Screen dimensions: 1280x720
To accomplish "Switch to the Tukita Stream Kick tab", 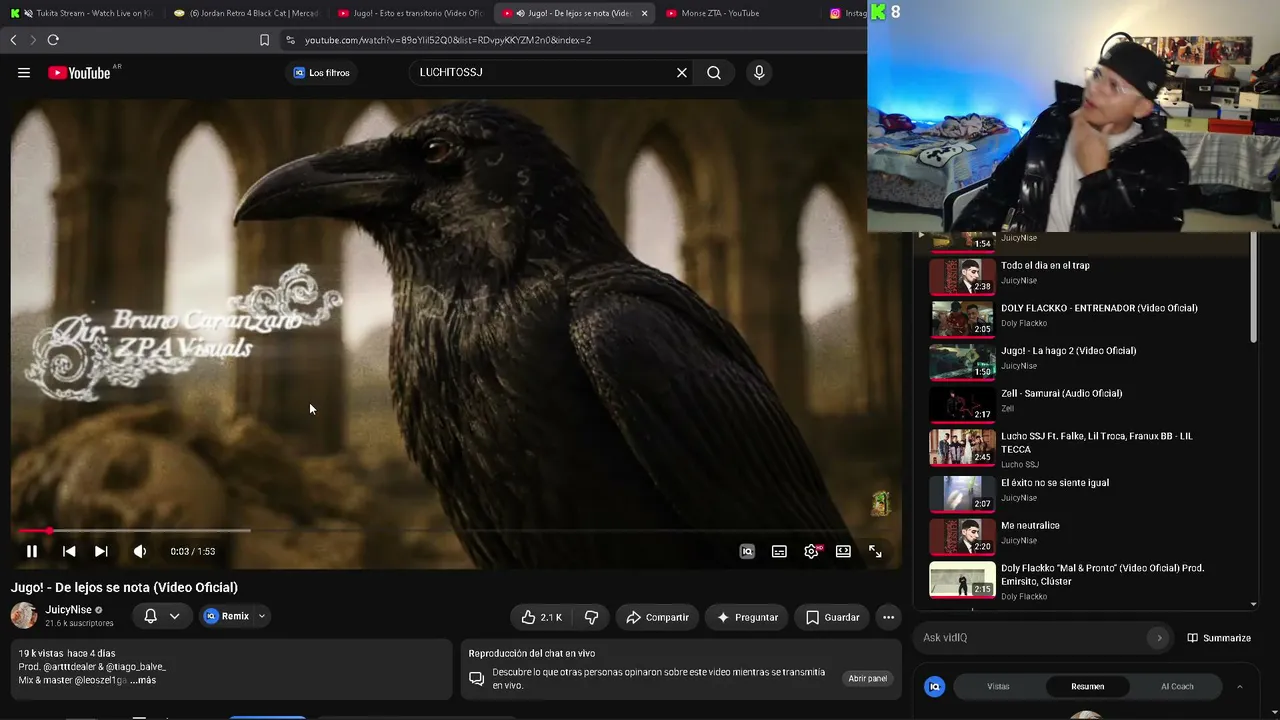I will pos(82,13).
